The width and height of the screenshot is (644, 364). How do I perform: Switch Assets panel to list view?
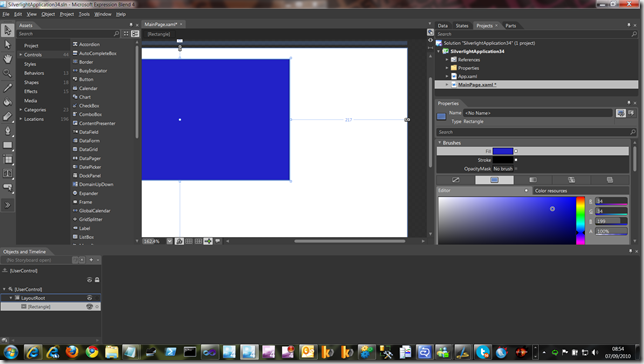click(135, 34)
